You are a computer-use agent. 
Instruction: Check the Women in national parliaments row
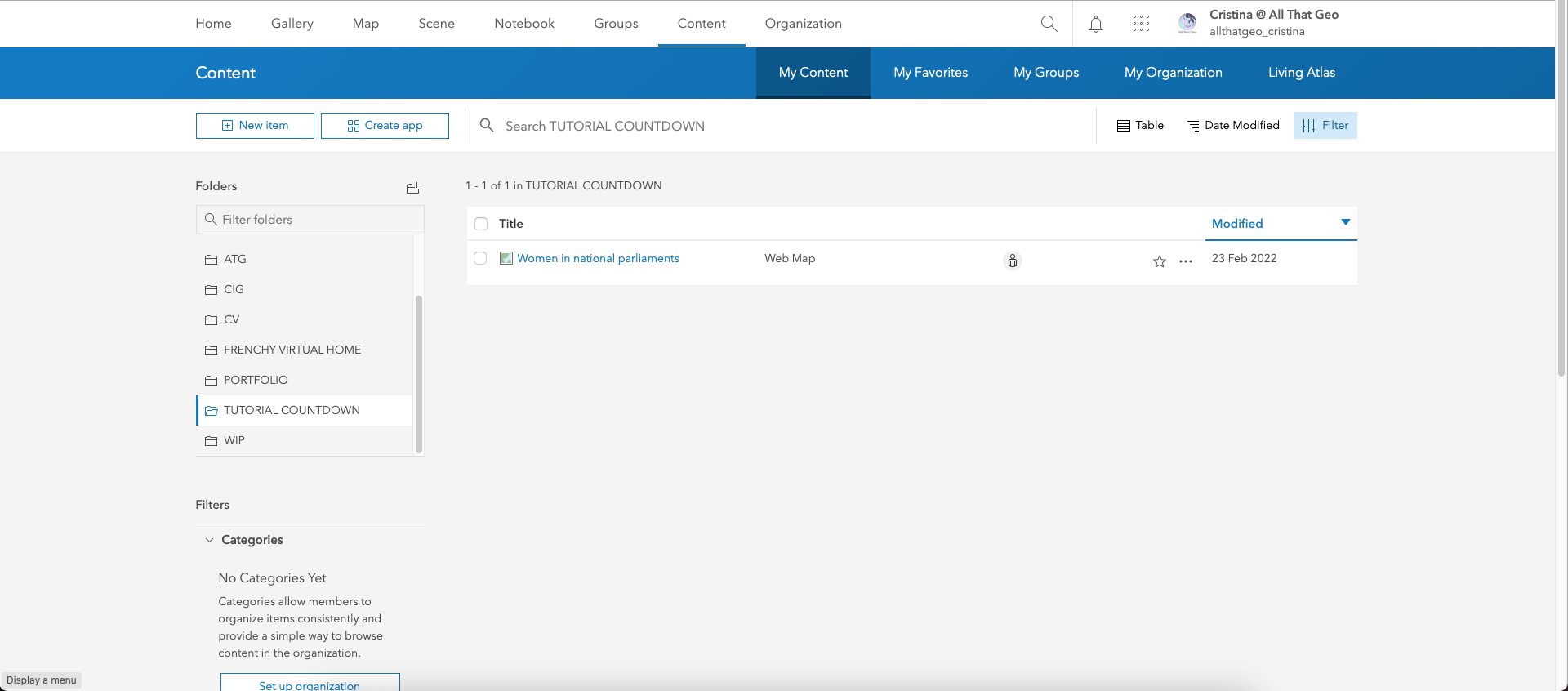pos(480,258)
